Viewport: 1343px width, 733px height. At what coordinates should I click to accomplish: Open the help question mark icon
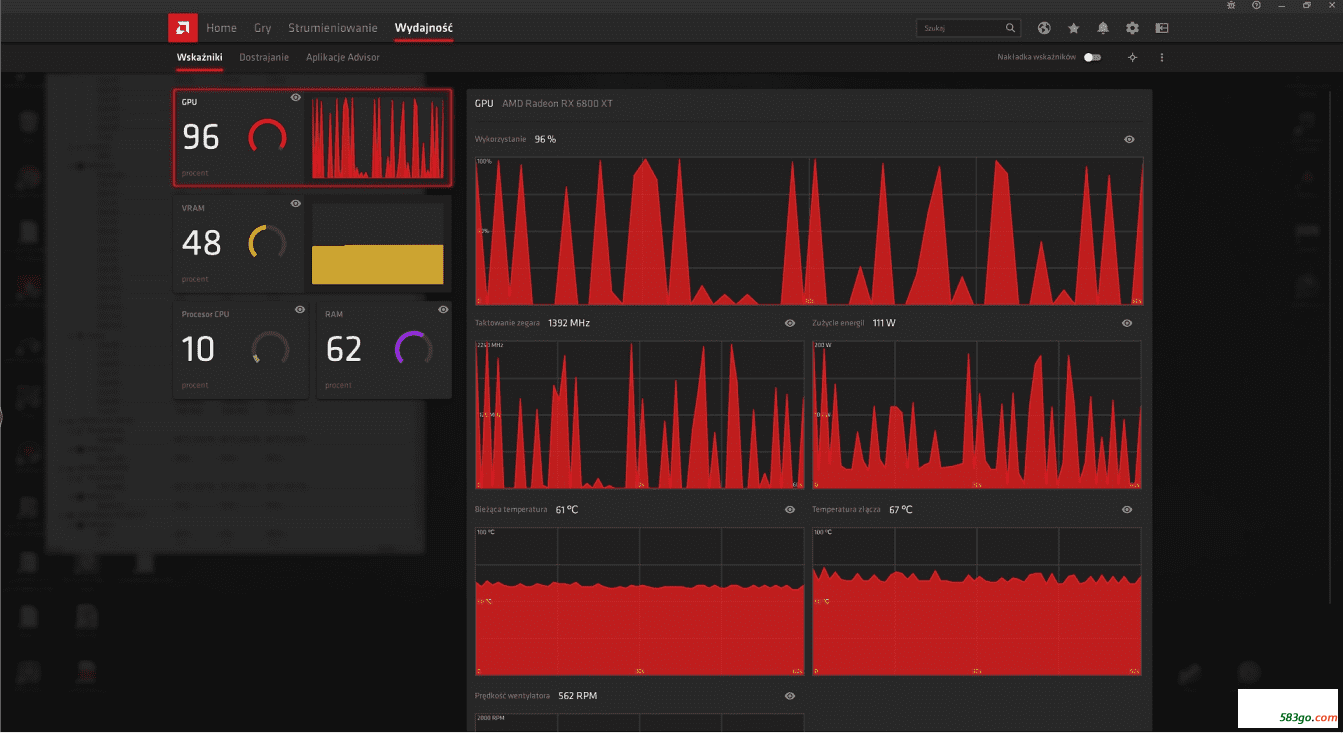(x=1256, y=5)
